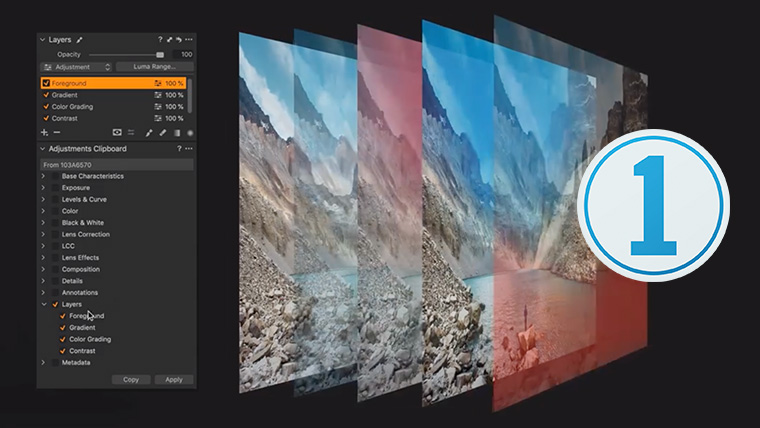The image size is (760, 428).
Task: Select the Radial Gradient Mask tool
Action: [x=190, y=133]
